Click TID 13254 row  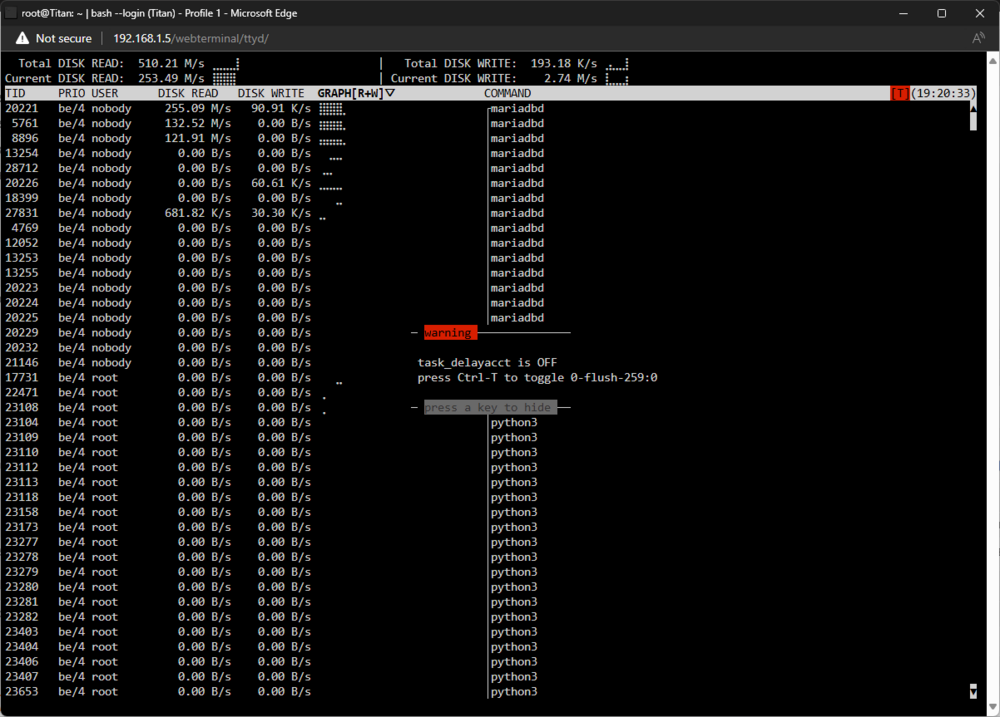(x=274, y=153)
